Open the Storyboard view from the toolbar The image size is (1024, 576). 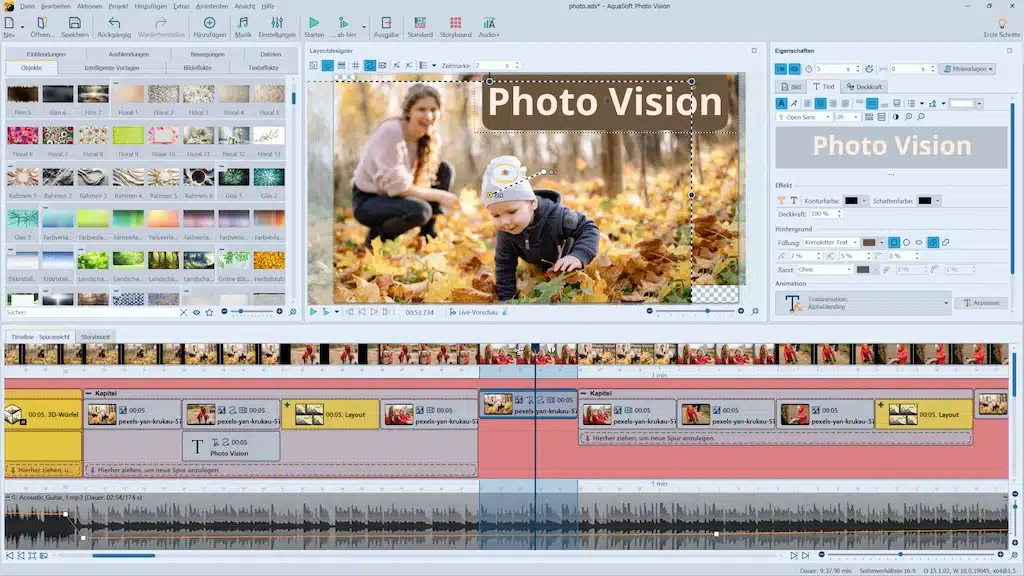pyautogui.click(x=456, y=27)
